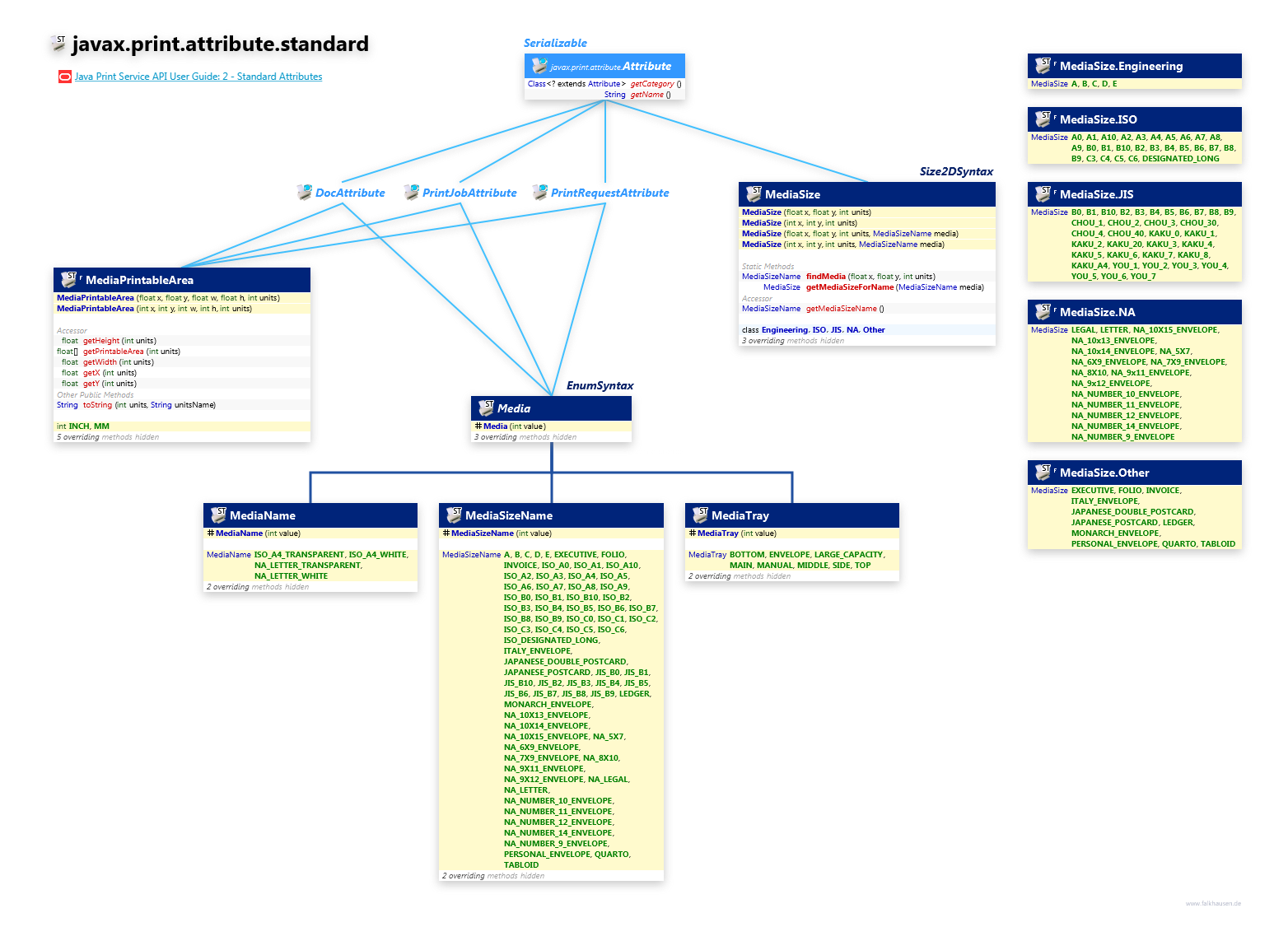Image resolution: width=1288 pixels, height=941 pixels.
Task: Click the MediaTray class icon
Action: [700, 515]
